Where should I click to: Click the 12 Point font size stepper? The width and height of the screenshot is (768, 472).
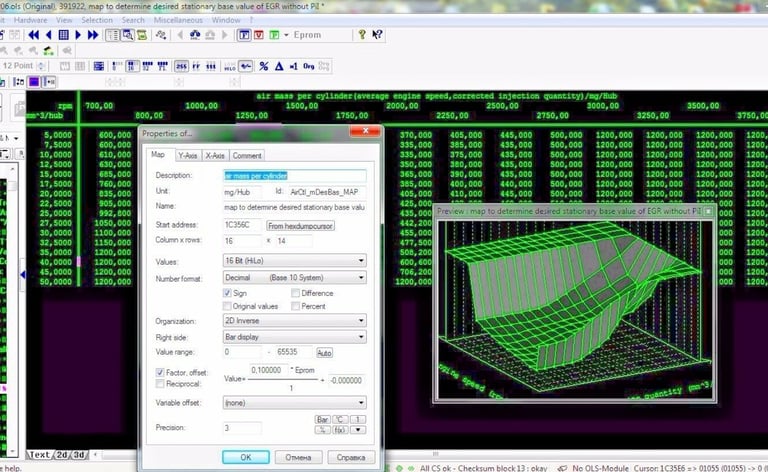point(41,66)
